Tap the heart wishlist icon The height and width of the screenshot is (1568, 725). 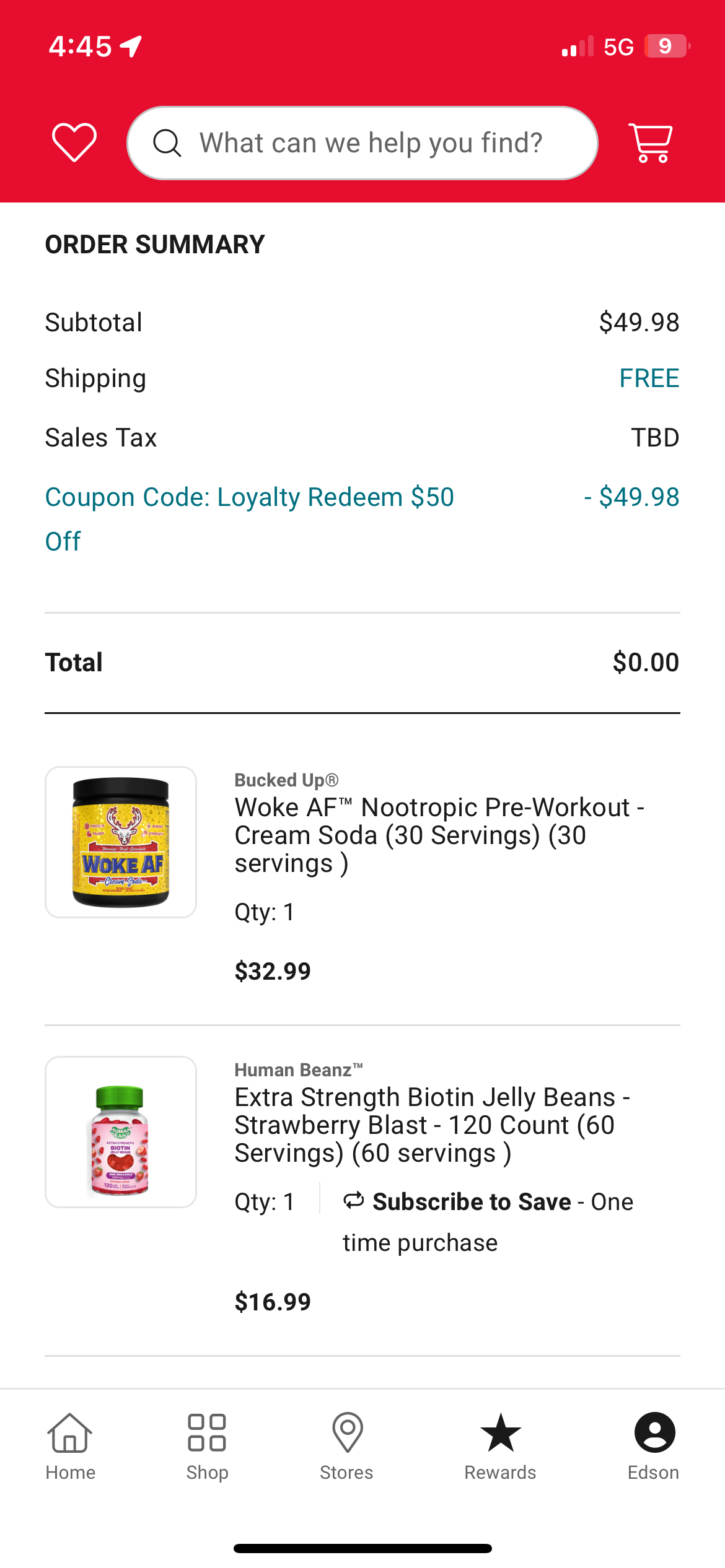coord(74,142)
